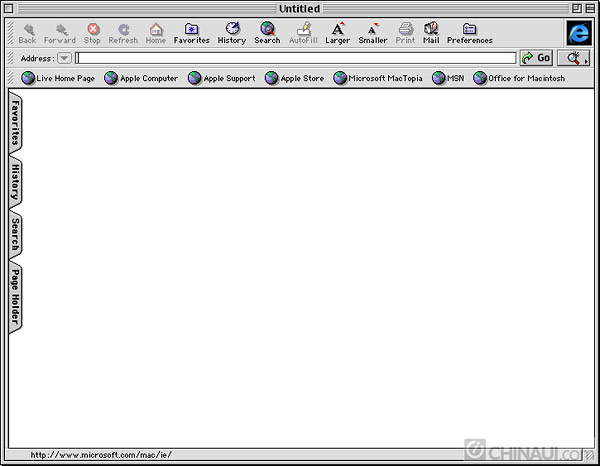
Task: Open the Apple Store bookmark link
Action: pos(294,78)
